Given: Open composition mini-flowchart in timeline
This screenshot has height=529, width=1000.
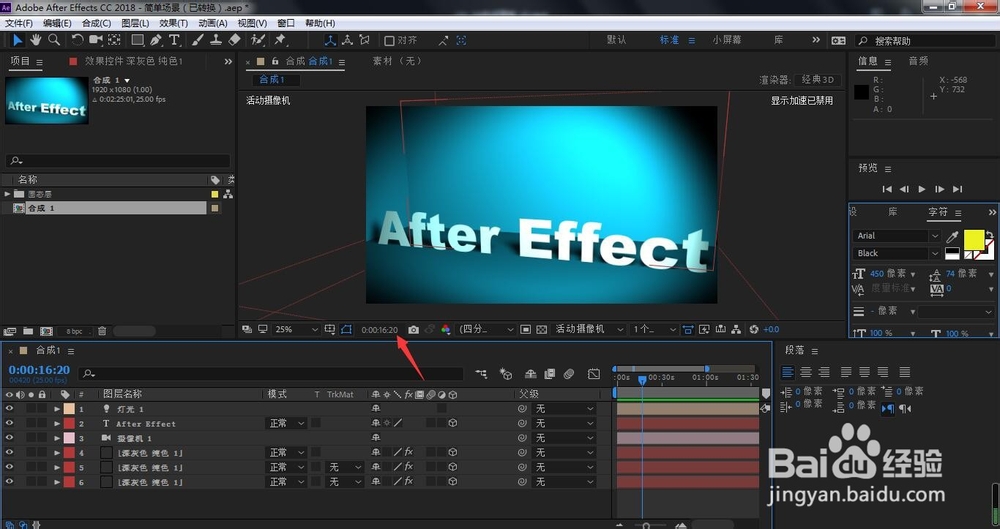Looking at the screenshot, I should (481, 374).
